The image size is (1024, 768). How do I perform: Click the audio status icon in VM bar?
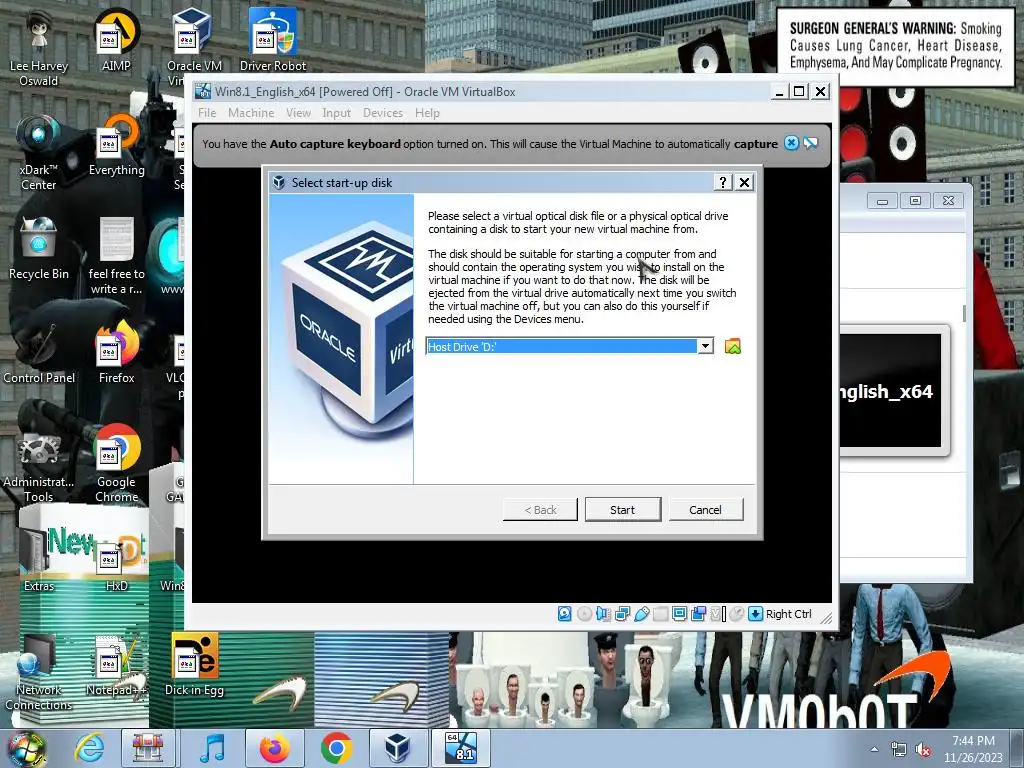pyautogui.click(x=603, y=614)
